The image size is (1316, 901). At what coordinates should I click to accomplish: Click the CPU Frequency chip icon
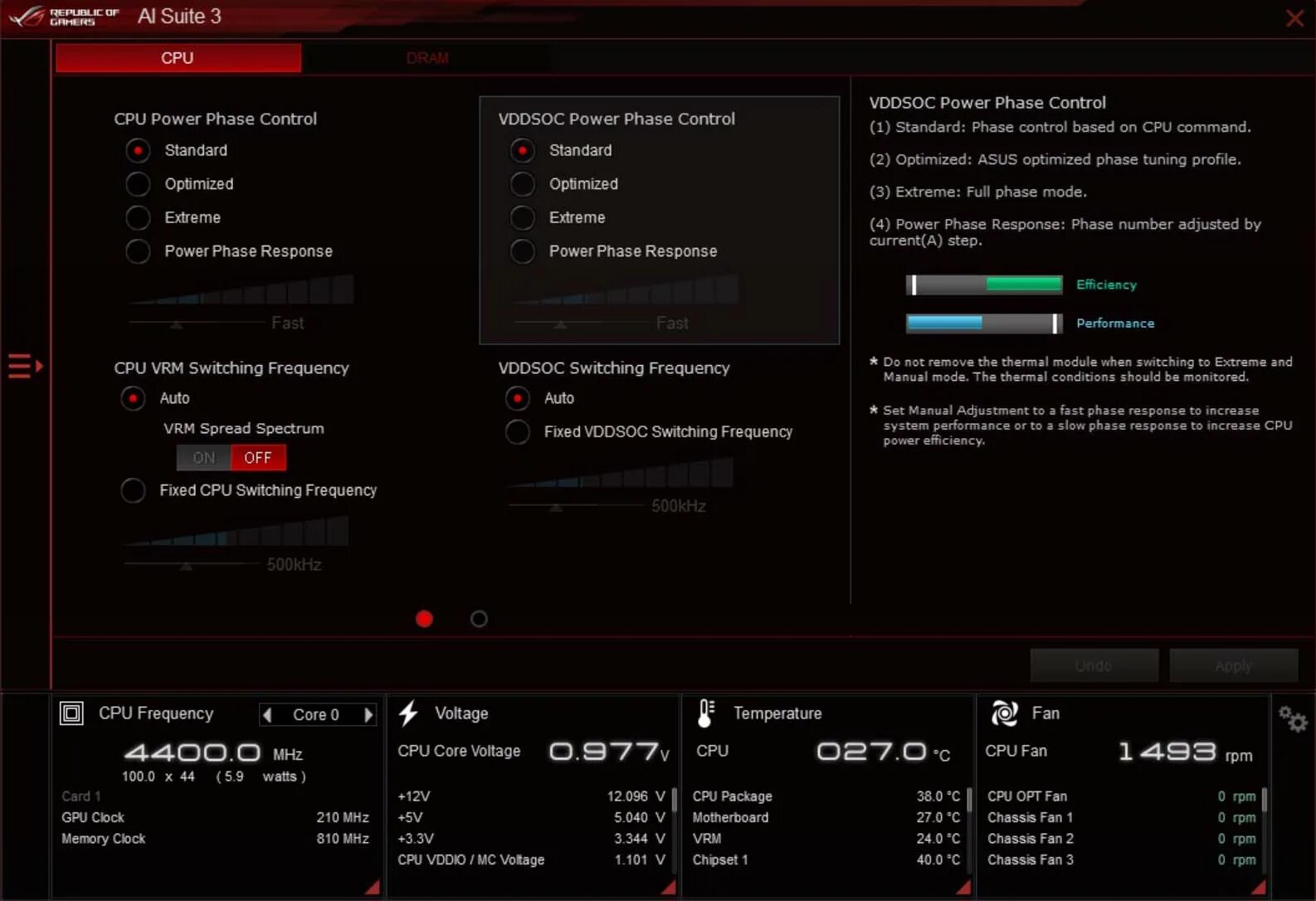tap(71, 713)
